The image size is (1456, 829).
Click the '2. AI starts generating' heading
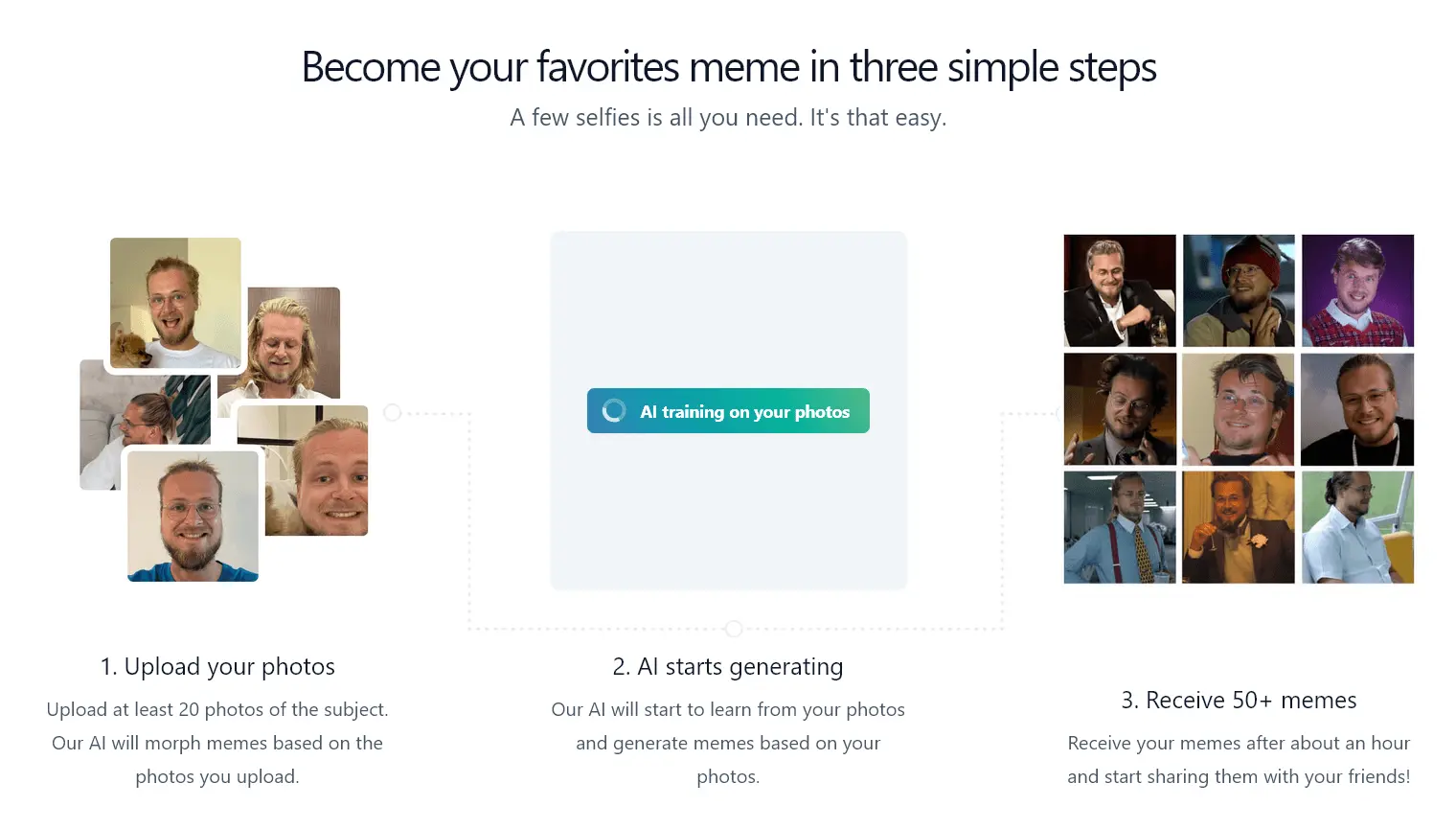click(728, 666)
